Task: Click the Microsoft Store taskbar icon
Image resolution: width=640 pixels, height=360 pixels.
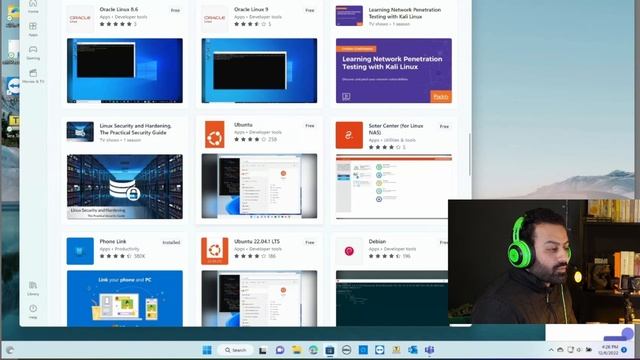Action: (x=330, y=350)
